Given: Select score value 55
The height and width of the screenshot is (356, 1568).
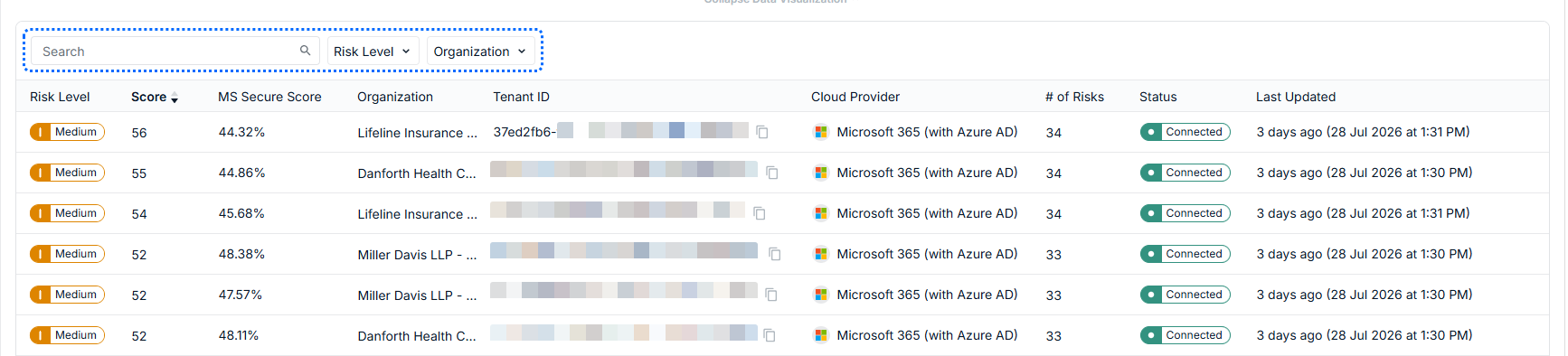Looking at the screenshot, I should click(139, 173).
